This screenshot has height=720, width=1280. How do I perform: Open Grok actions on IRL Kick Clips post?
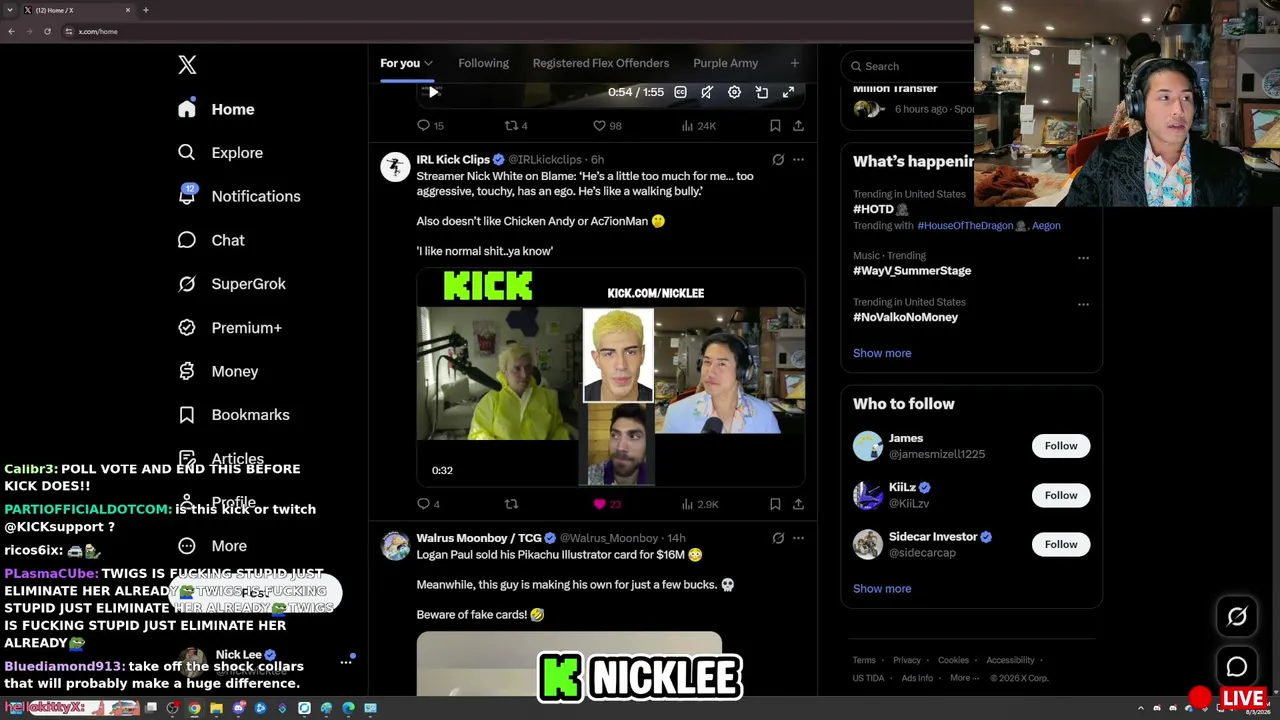coord(778,160)
